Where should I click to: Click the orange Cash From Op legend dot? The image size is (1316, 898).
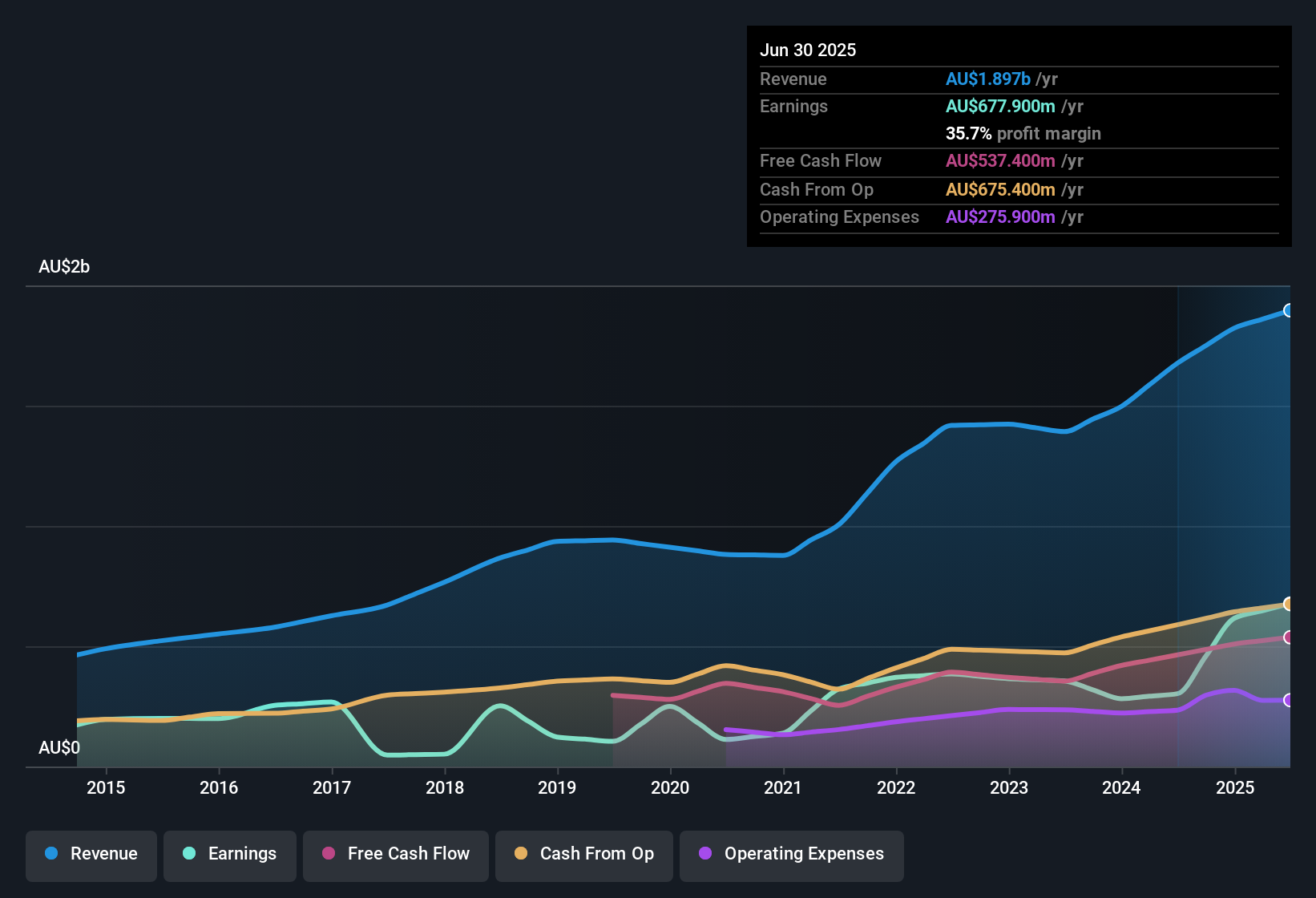[520, 854]
